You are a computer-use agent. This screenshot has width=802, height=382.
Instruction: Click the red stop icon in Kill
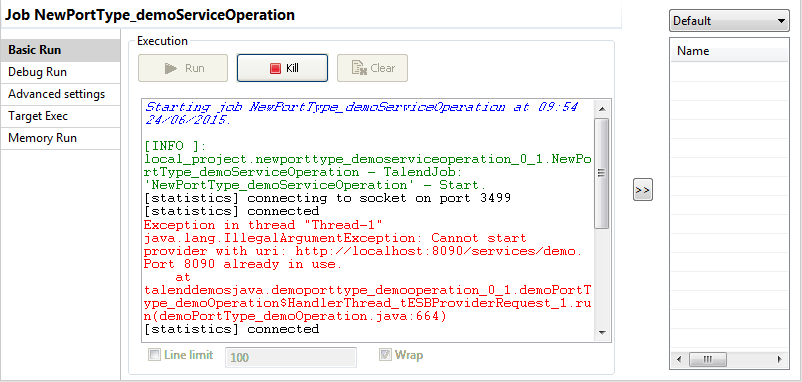click(x=275, y=69)
